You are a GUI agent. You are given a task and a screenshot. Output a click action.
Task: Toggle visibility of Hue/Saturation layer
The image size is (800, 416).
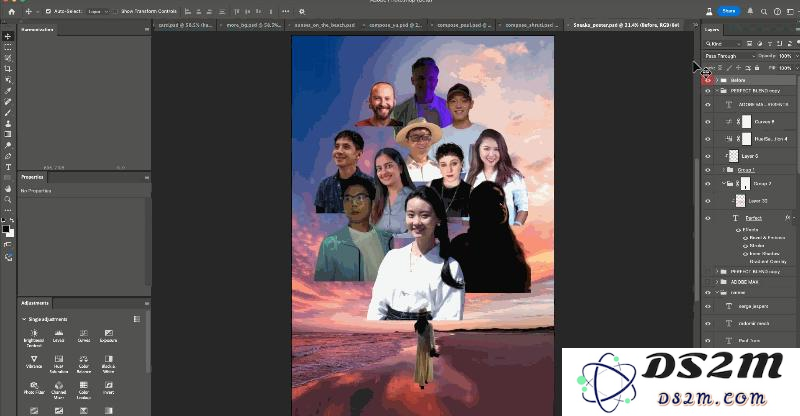707,139
